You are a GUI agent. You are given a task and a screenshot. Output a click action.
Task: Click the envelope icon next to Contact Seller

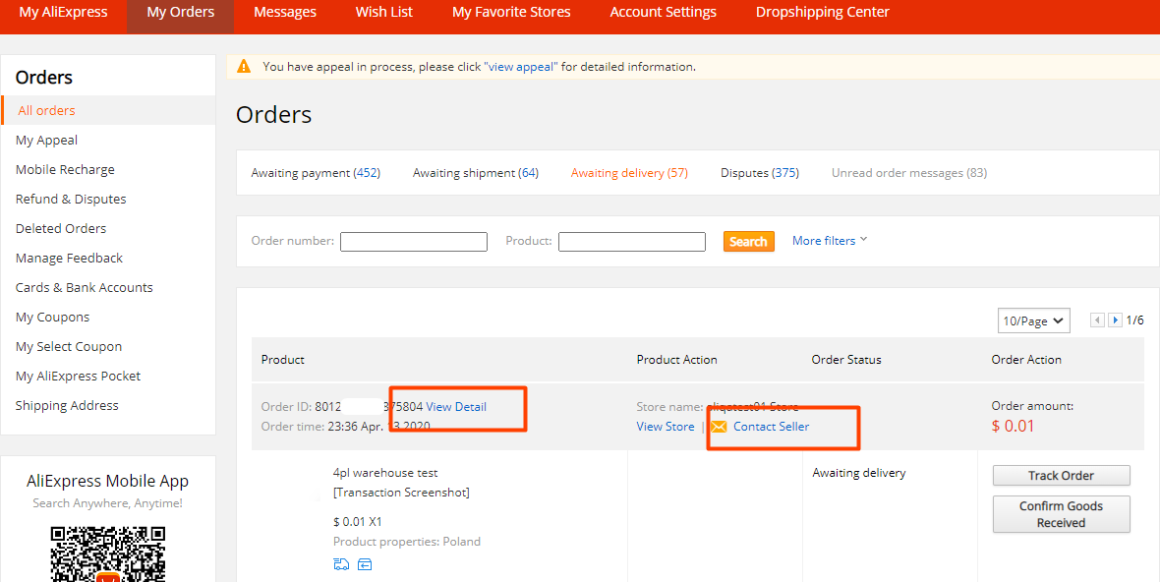[720, 426]
